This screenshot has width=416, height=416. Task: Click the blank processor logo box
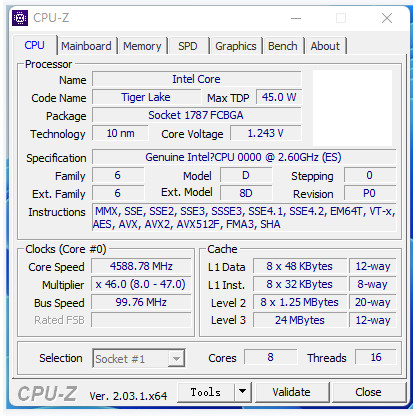(x=352, y=108)
